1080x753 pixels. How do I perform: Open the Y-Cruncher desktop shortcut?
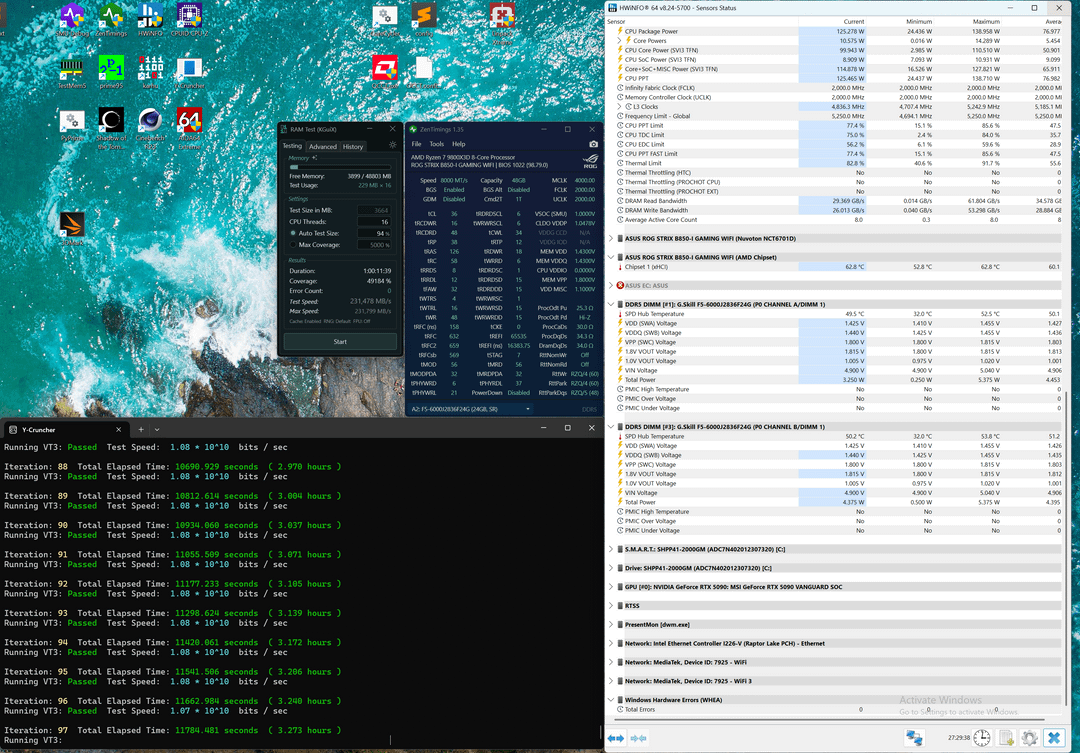click(189, 73)
